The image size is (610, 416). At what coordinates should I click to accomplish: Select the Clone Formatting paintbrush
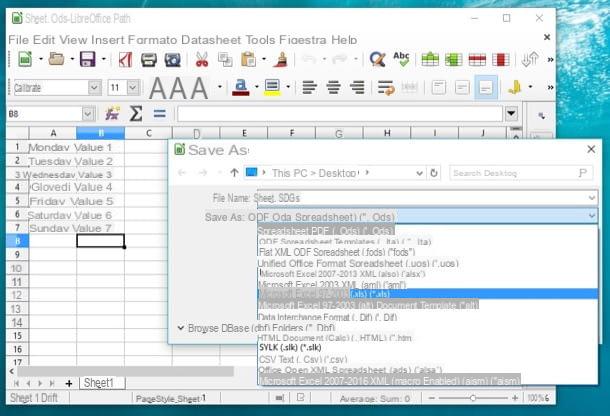point(280,60)
